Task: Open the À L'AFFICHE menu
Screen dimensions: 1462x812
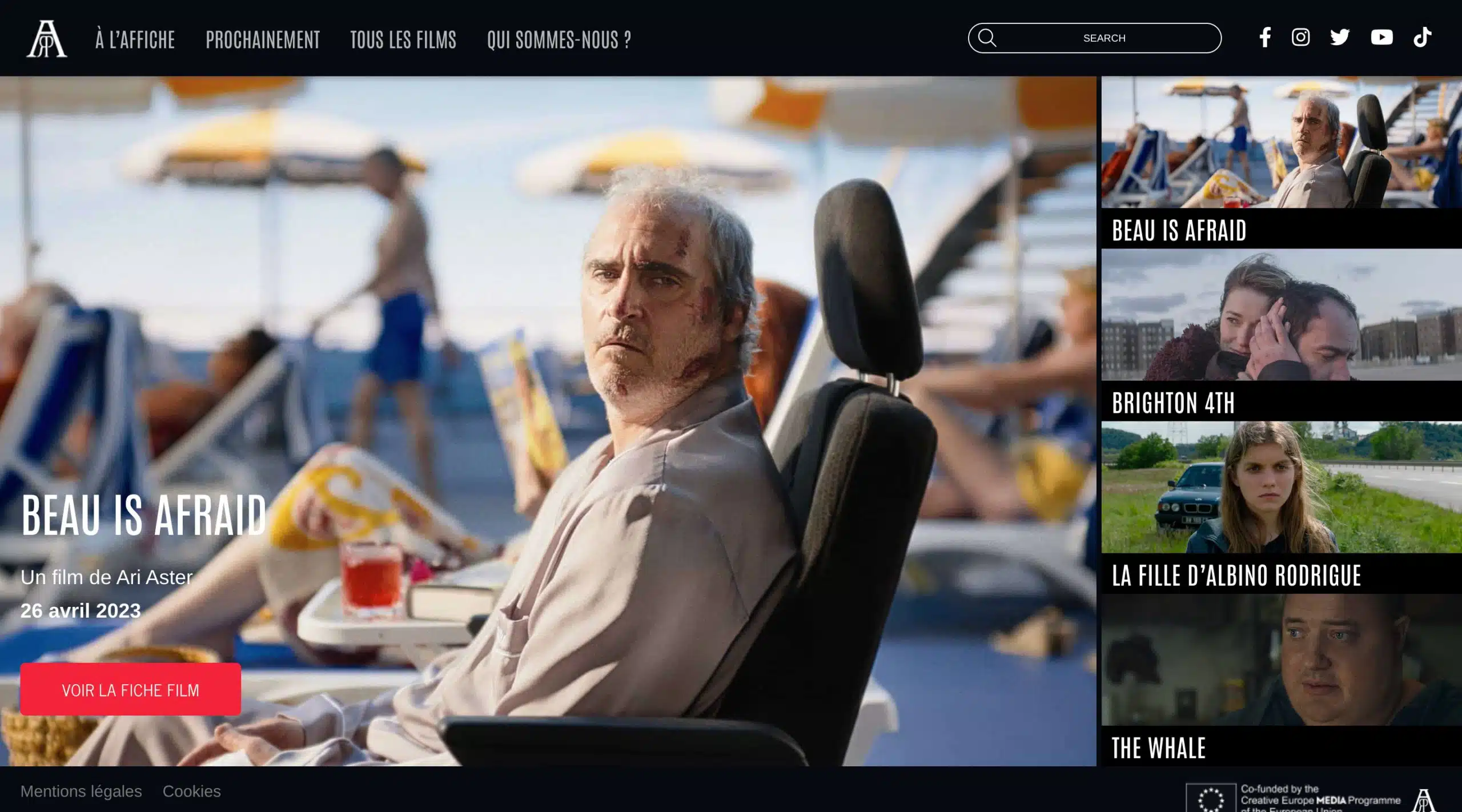Action: coord(135,39)
